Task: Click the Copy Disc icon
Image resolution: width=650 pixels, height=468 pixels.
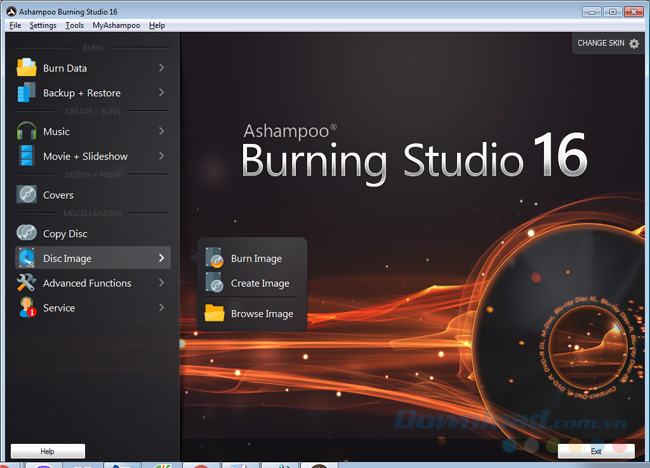Action: [26, 233]
